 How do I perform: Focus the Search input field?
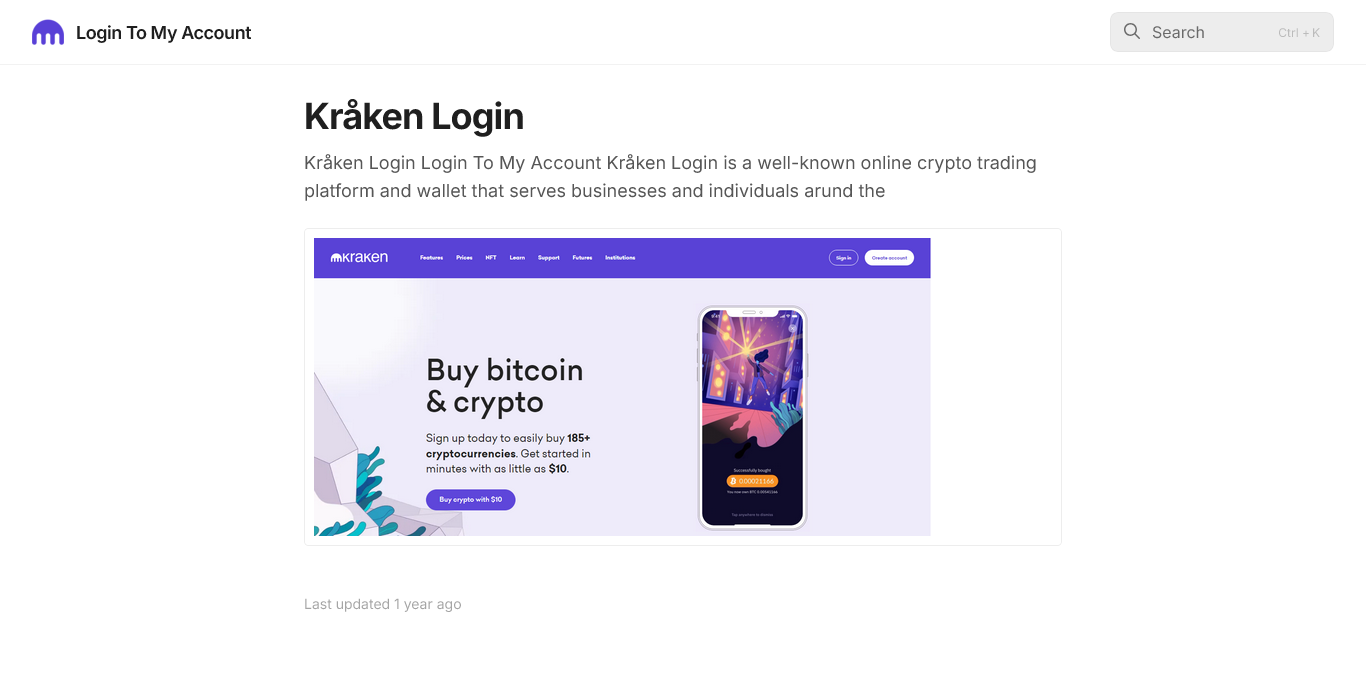pyautogui.click(x=1221, y=32)
